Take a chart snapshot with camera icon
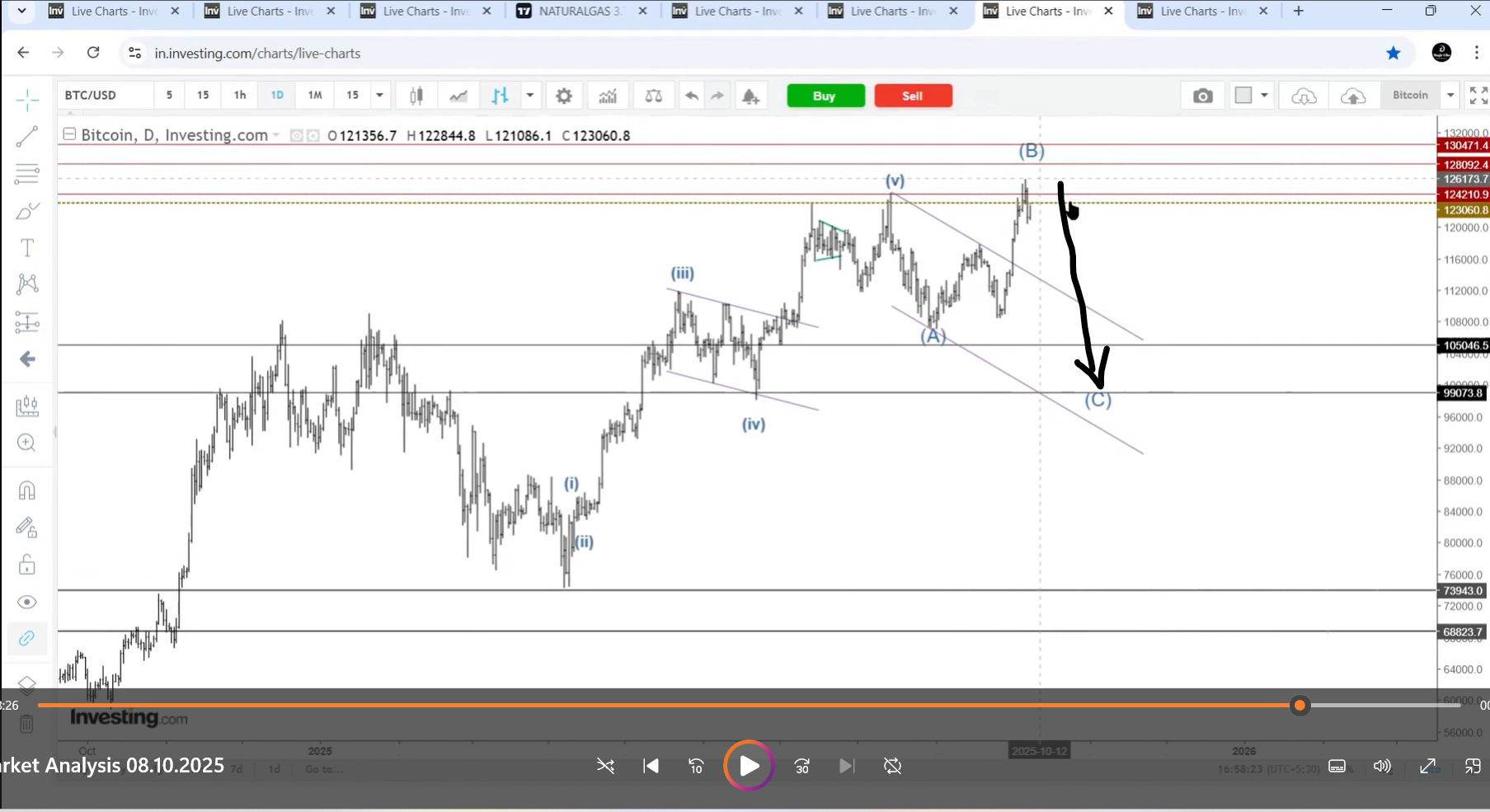The image size is (1490, 812). point(1203,96)
